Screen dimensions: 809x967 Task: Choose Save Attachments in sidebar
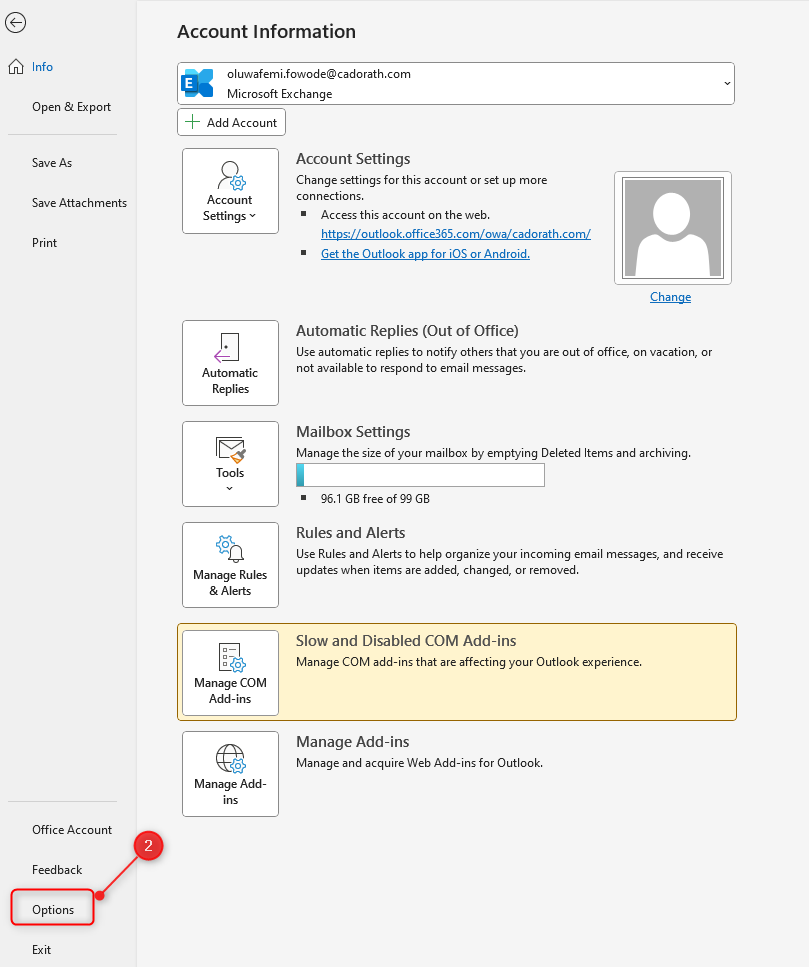(80, 203)
